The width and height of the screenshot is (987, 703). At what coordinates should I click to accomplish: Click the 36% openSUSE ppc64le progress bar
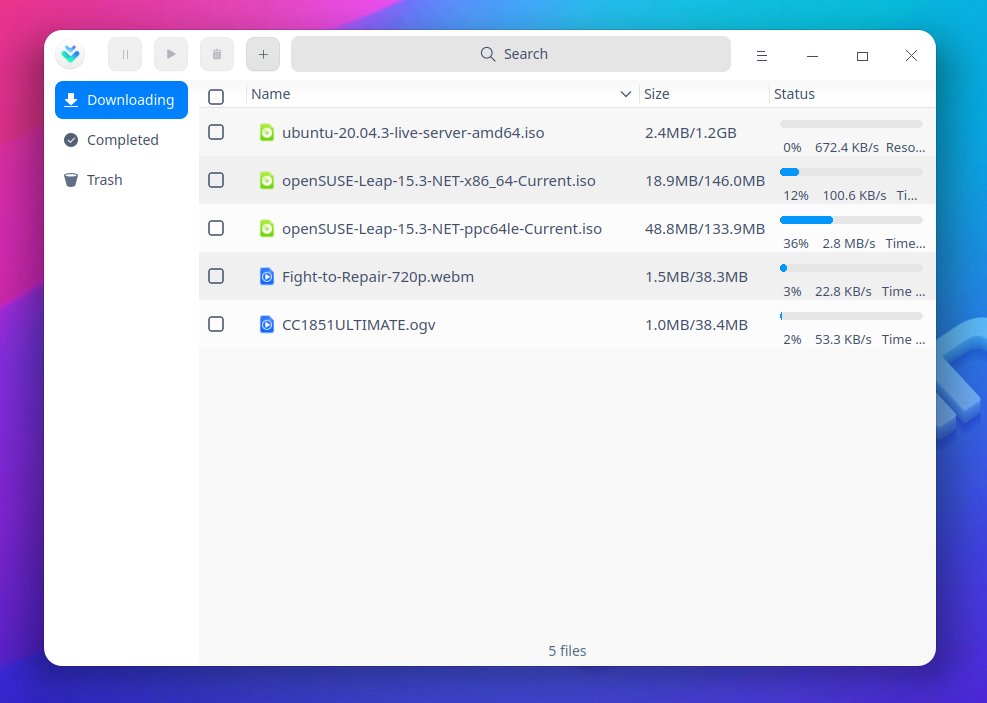click(x=851, y=220)
